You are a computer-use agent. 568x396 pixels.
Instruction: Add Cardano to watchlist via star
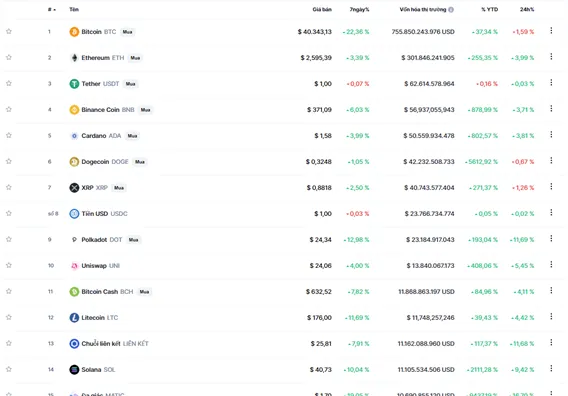[x=9, y=136]
